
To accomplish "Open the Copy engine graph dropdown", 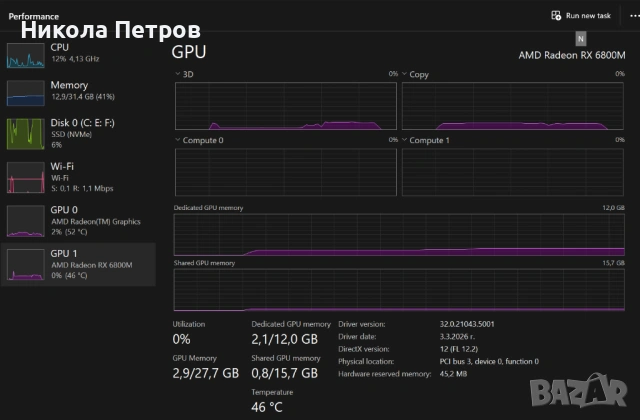I will (x=404, y=74).
